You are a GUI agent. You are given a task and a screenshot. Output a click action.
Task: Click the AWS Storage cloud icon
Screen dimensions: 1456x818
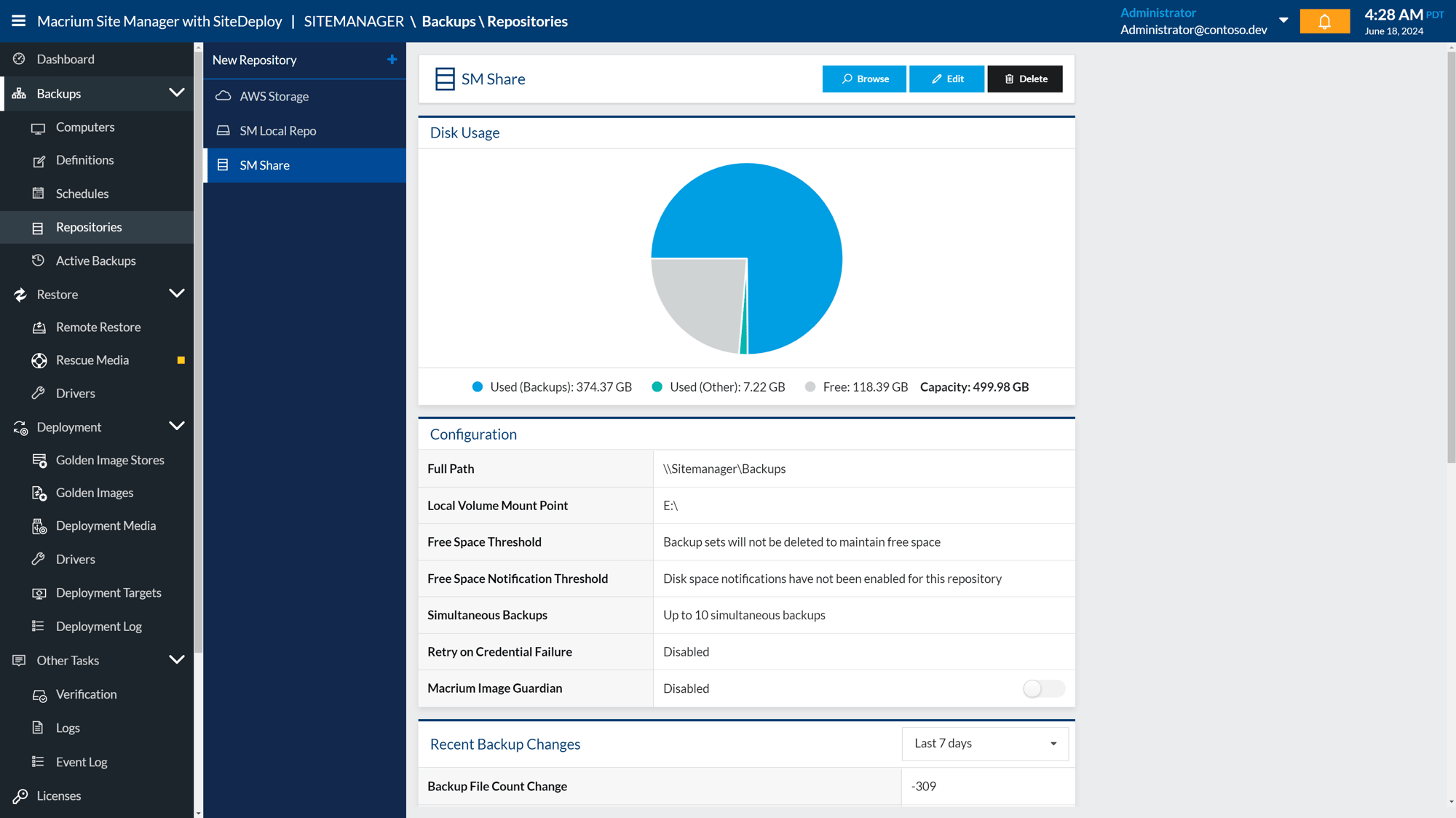223,96
